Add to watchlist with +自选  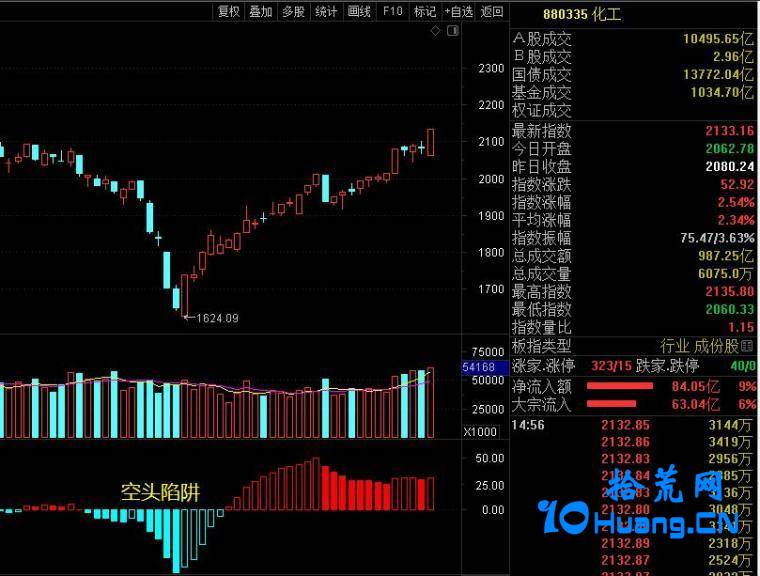459,11
